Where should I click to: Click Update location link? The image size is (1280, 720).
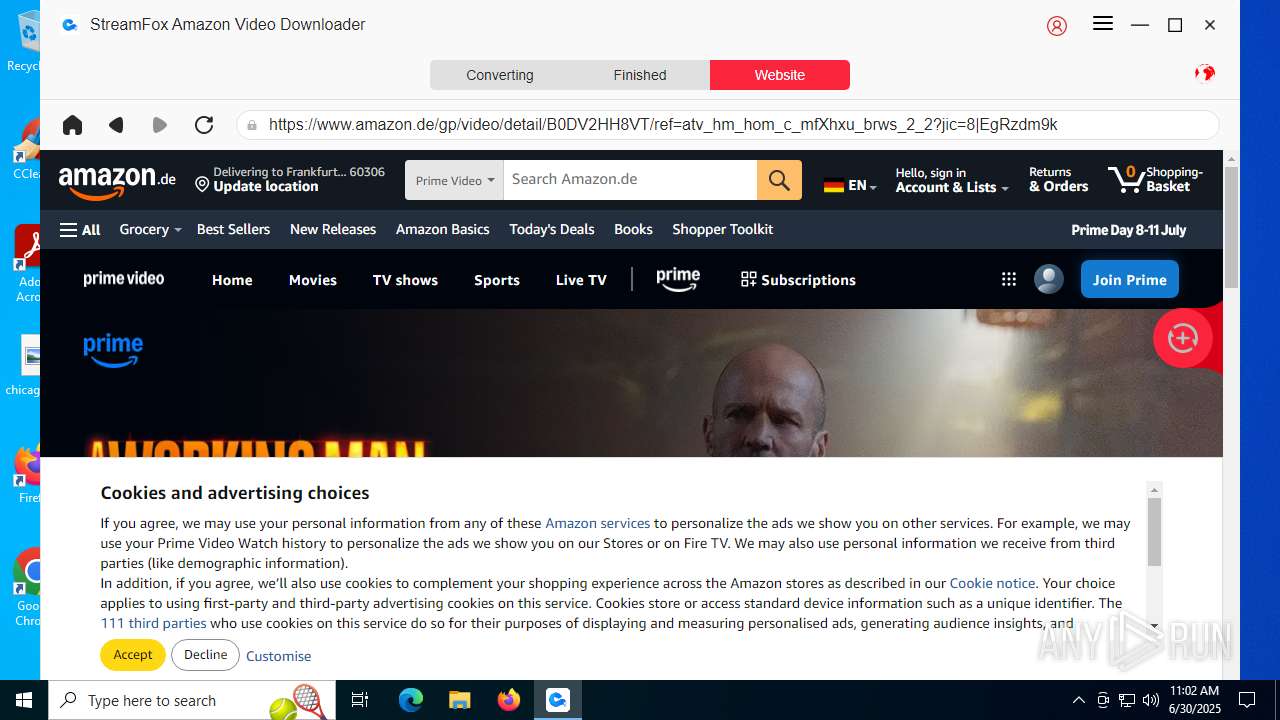click(266, 187)
